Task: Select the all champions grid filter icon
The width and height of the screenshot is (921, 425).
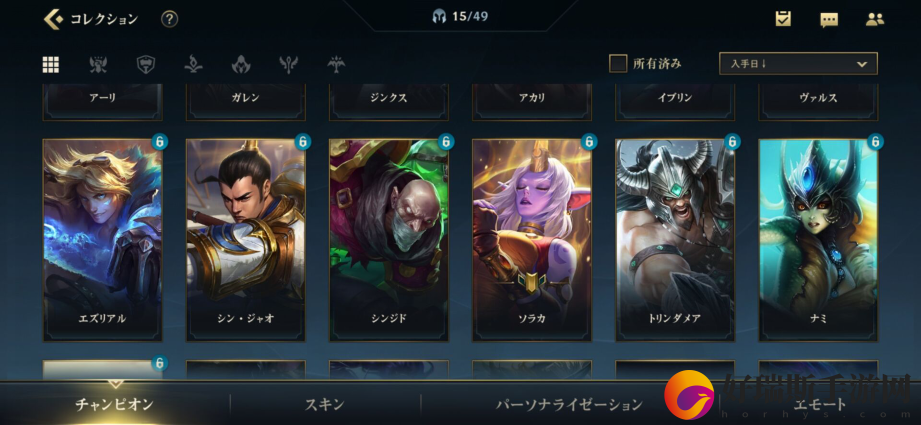Action: (x=51, y=65)
